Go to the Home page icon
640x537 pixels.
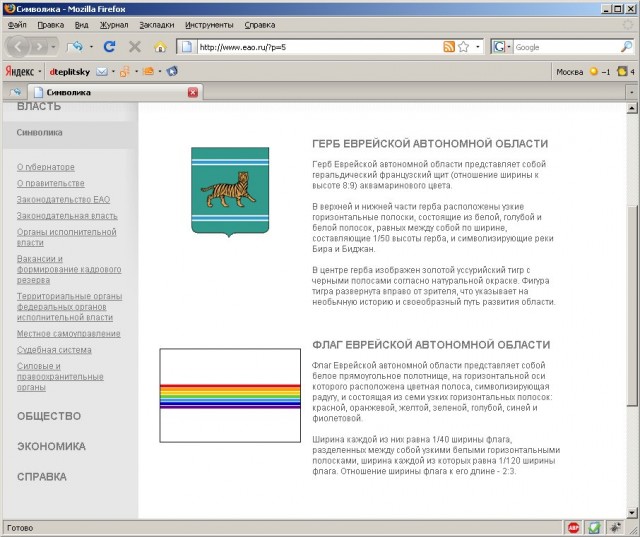[160, 47]
